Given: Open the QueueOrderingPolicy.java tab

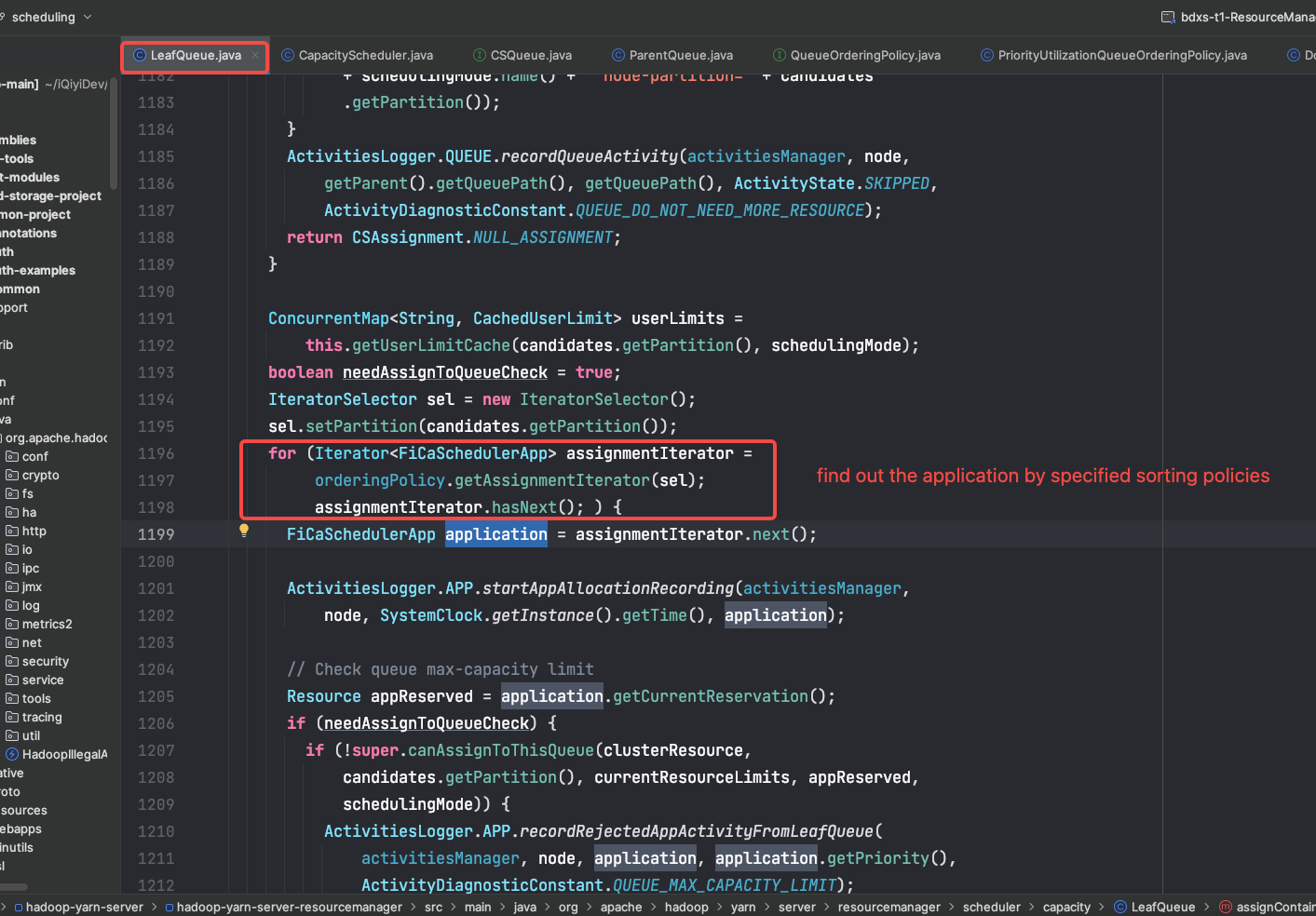Looking at the screenshot, I should (x=864, y=56).
